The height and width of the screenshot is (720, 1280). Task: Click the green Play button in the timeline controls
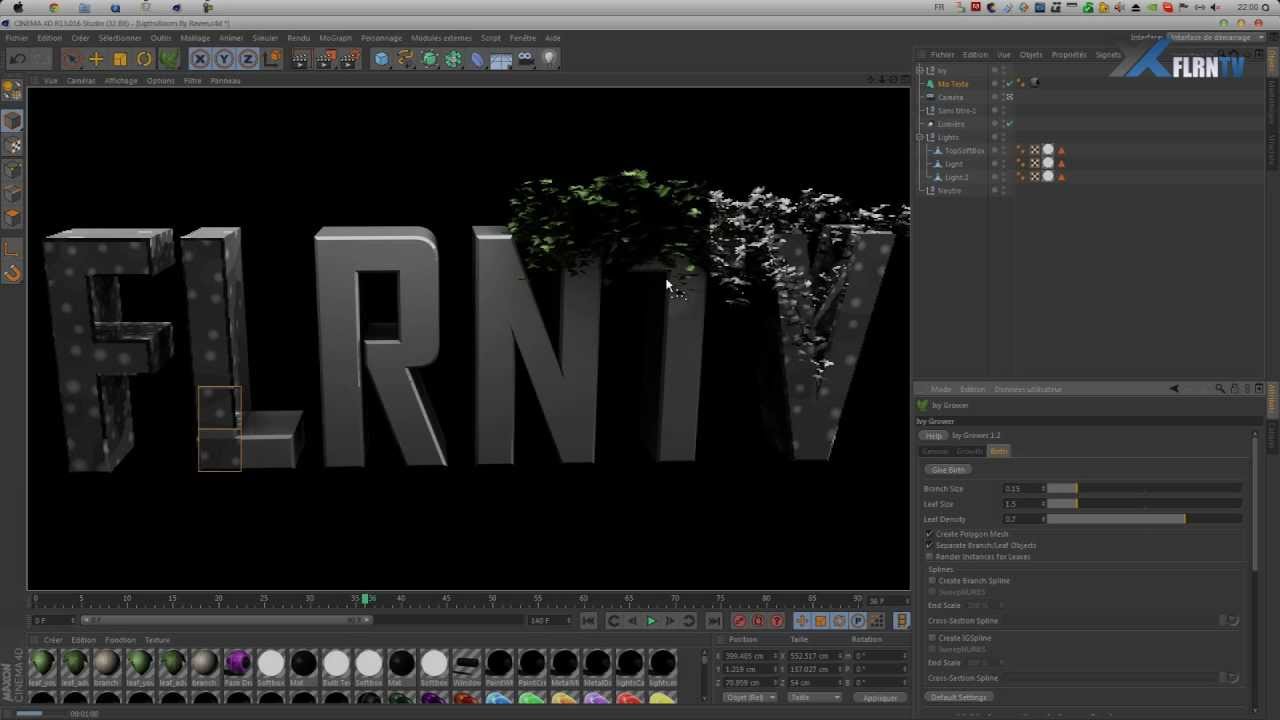pos(651,621)
